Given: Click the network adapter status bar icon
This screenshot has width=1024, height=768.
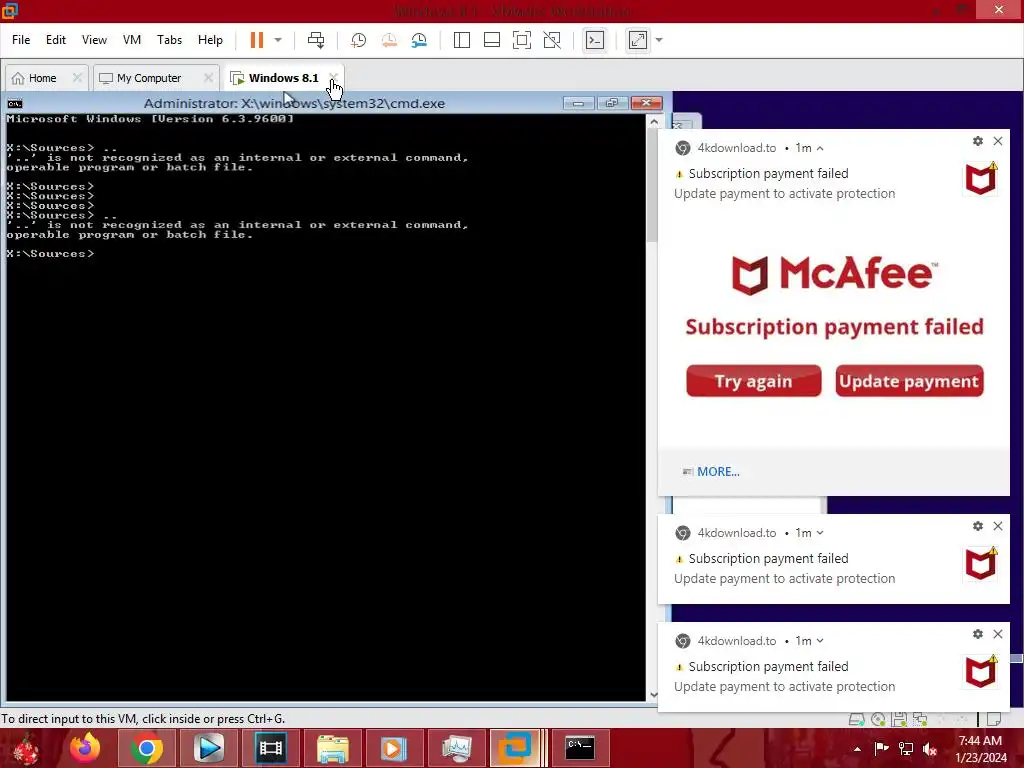Looking at the screenshot, I should pos(920,720).
